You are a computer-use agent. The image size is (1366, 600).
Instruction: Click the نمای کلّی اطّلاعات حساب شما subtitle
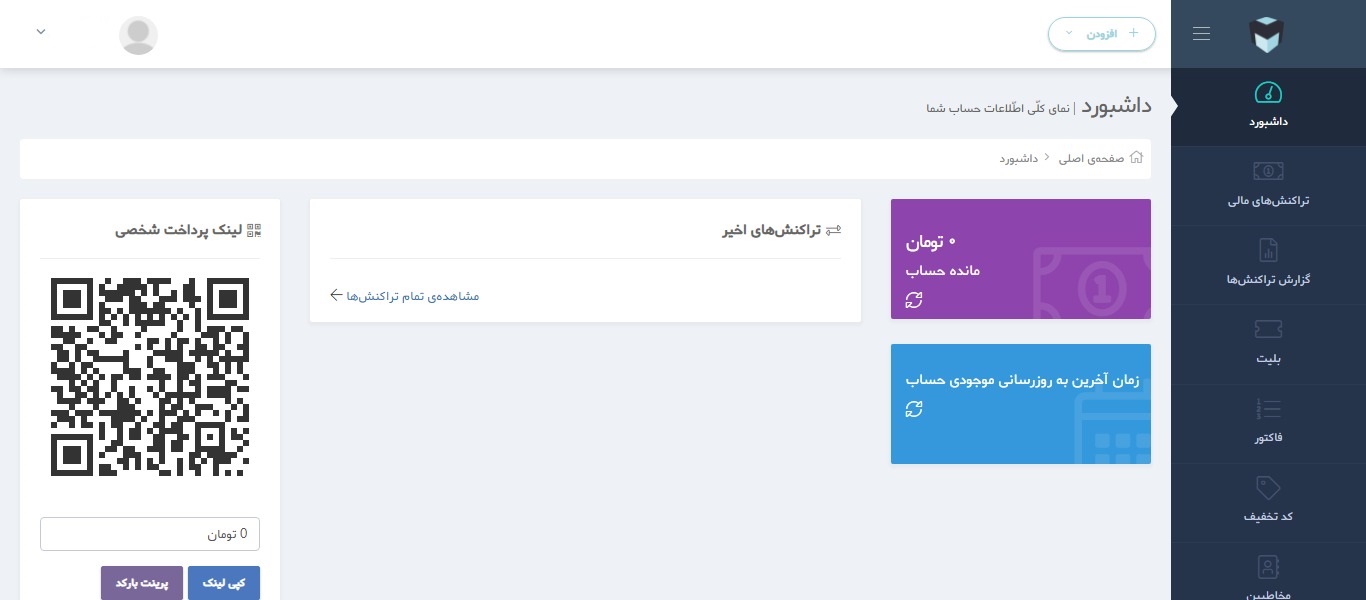pos(998,108)
